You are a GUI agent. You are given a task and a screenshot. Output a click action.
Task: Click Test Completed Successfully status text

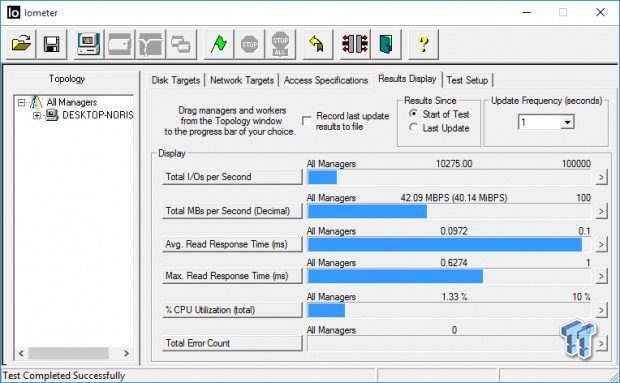coord(64,375)
